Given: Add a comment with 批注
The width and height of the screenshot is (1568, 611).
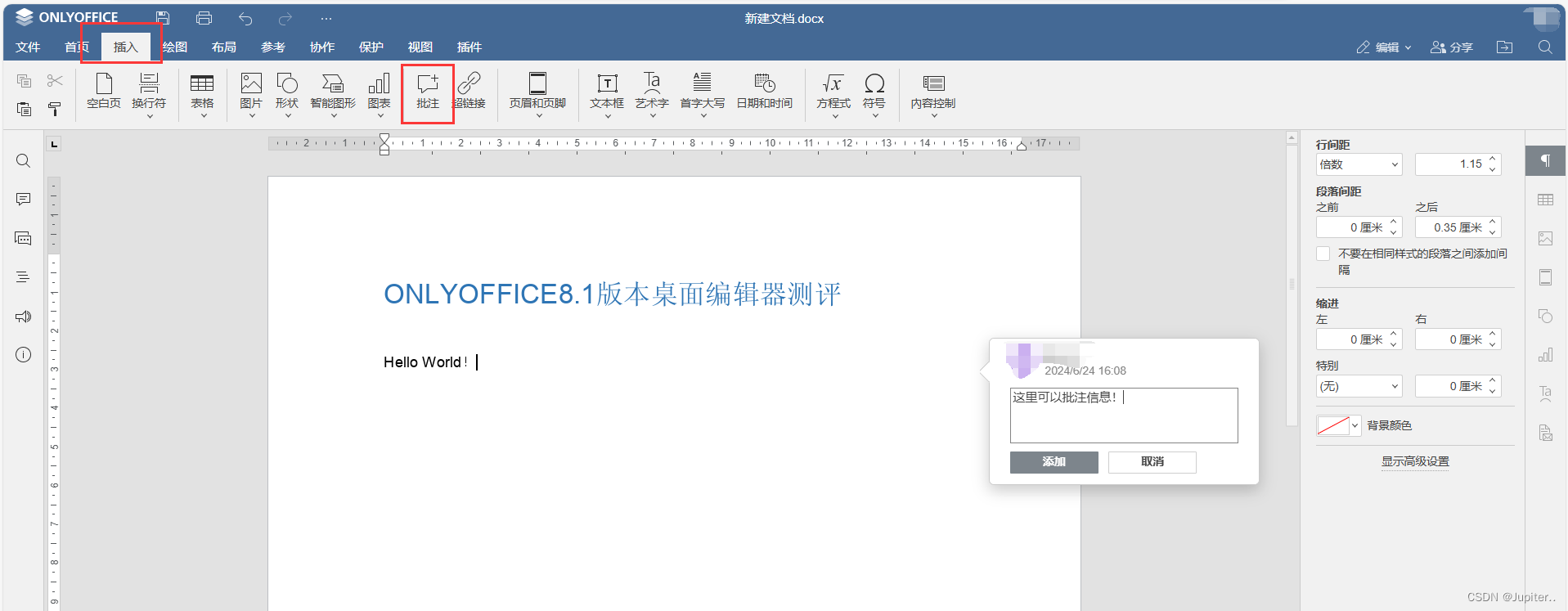Looking at the screenshot, I should (428, 91).
